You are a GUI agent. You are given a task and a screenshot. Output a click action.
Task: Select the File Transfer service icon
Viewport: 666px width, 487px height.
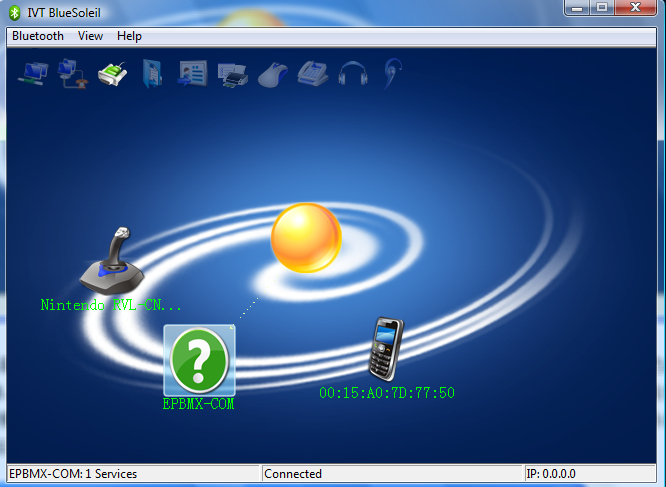(x=152, y=74)
